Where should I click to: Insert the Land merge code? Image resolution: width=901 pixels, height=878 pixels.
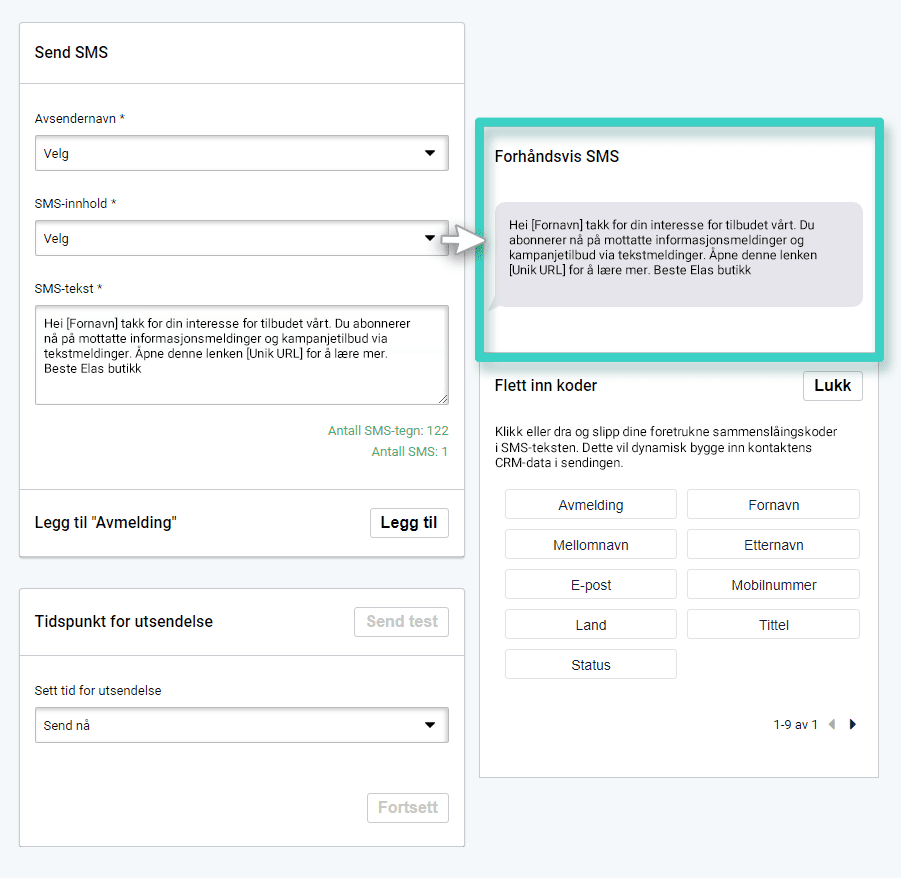(590, 625)
